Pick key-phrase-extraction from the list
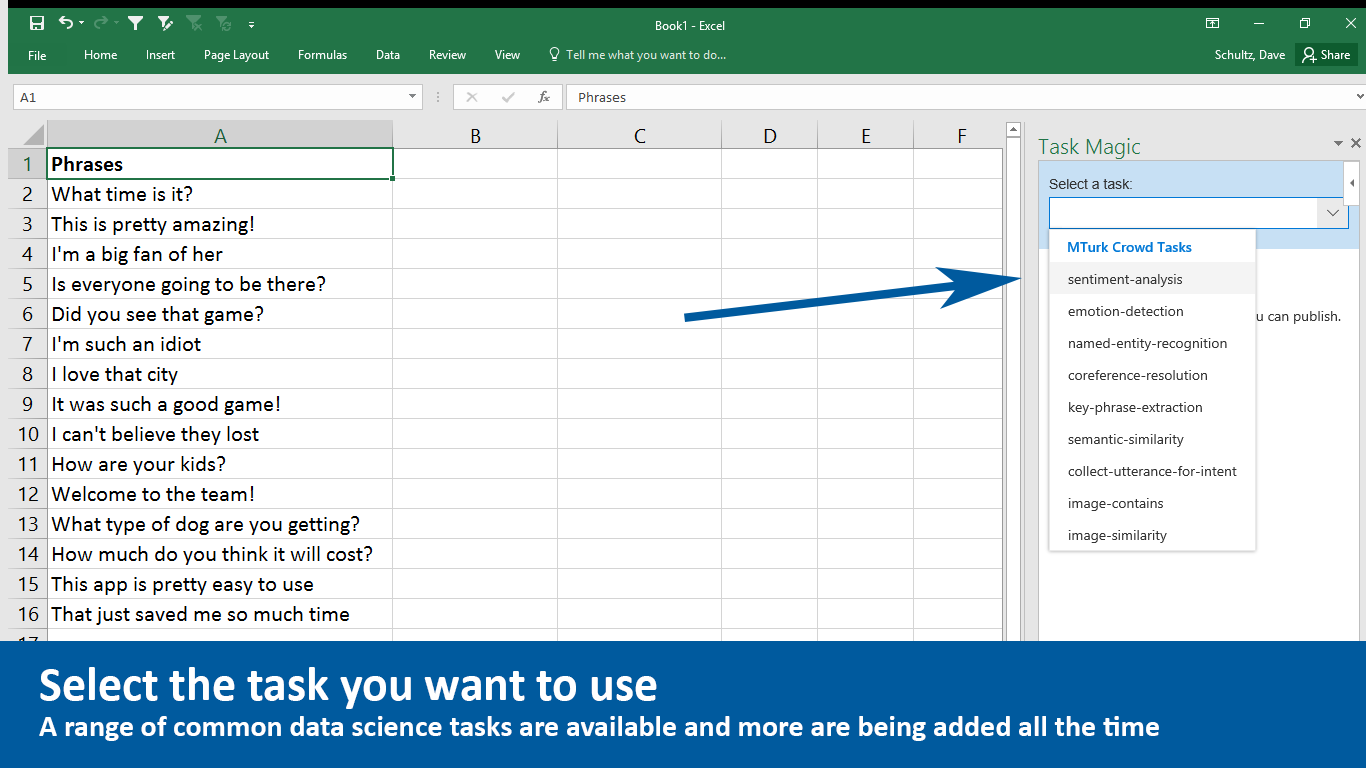Screen dimensions: 1366x768 (1152, 407)
